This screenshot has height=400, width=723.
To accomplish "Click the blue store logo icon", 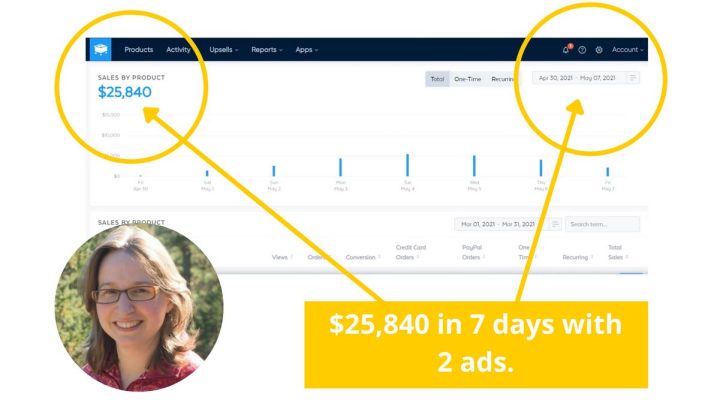I will (100, 49).
